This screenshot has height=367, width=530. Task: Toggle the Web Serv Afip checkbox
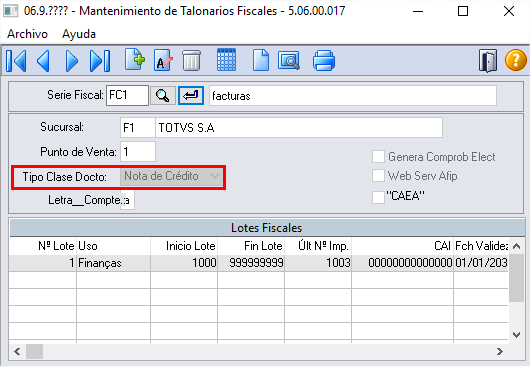coord(378,176)
